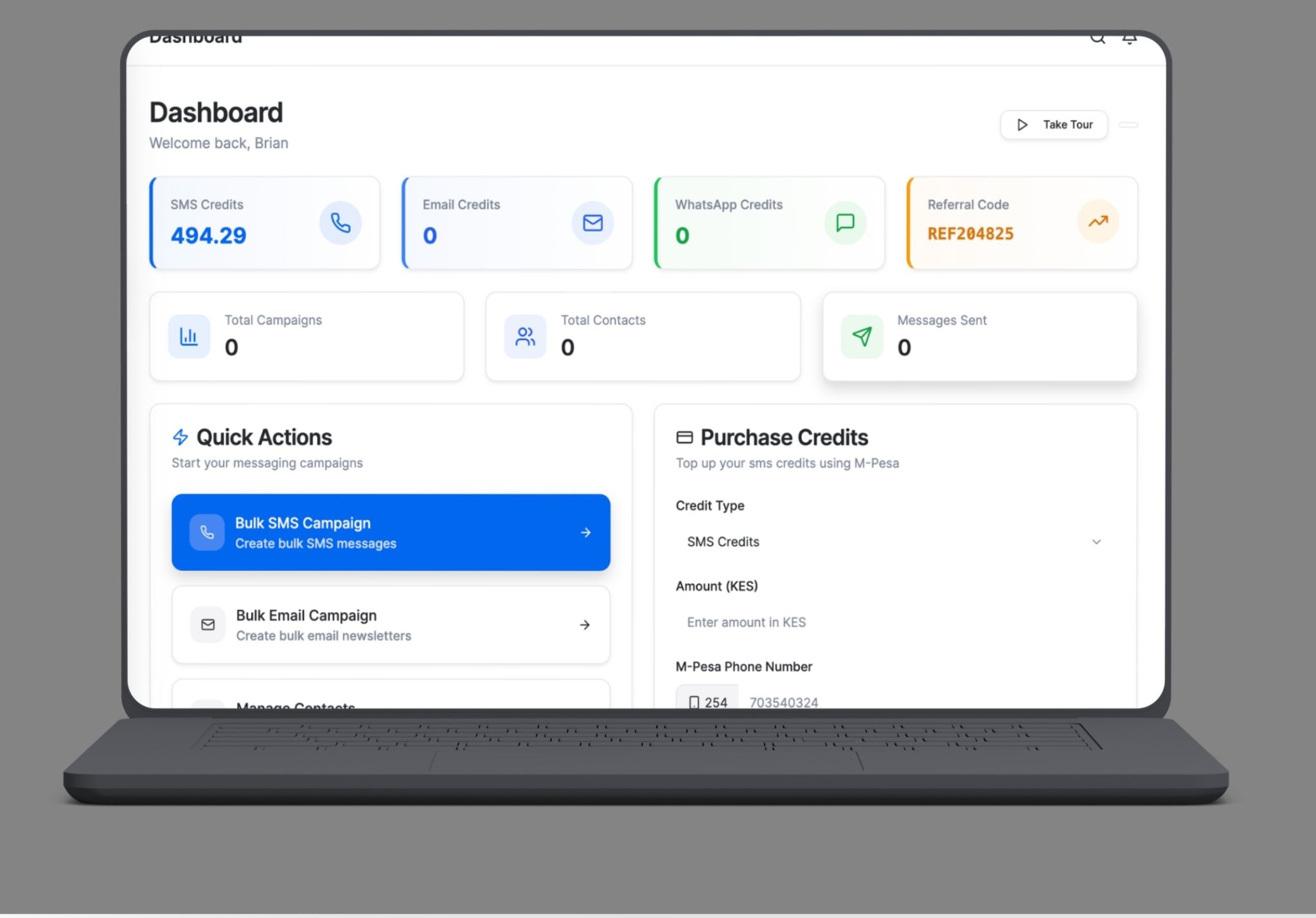1316x918 pixels.
Task: Click the SMS Credits phone icon
Action: 340,223
